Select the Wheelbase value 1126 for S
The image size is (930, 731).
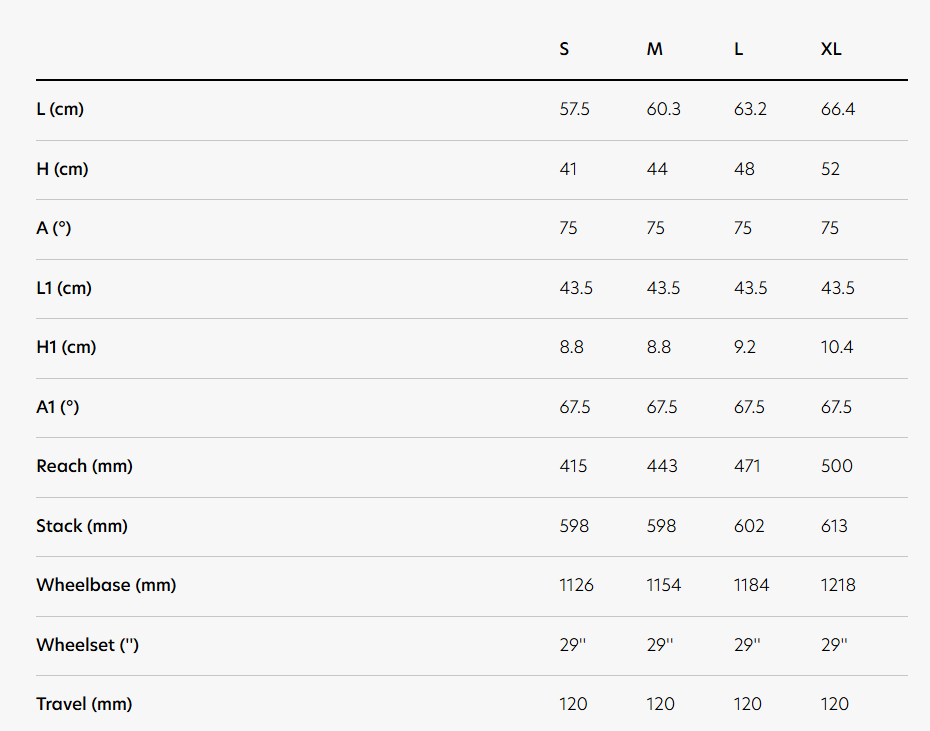tap(576, 585)
